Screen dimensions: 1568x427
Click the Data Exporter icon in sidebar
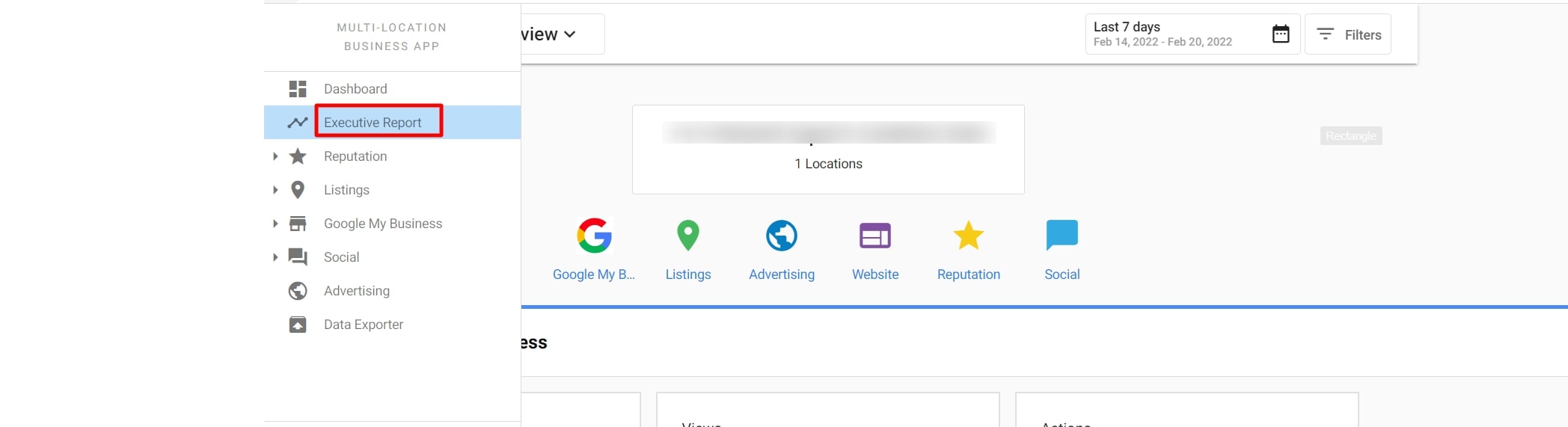pyautogui.click(x=298, y=325)
